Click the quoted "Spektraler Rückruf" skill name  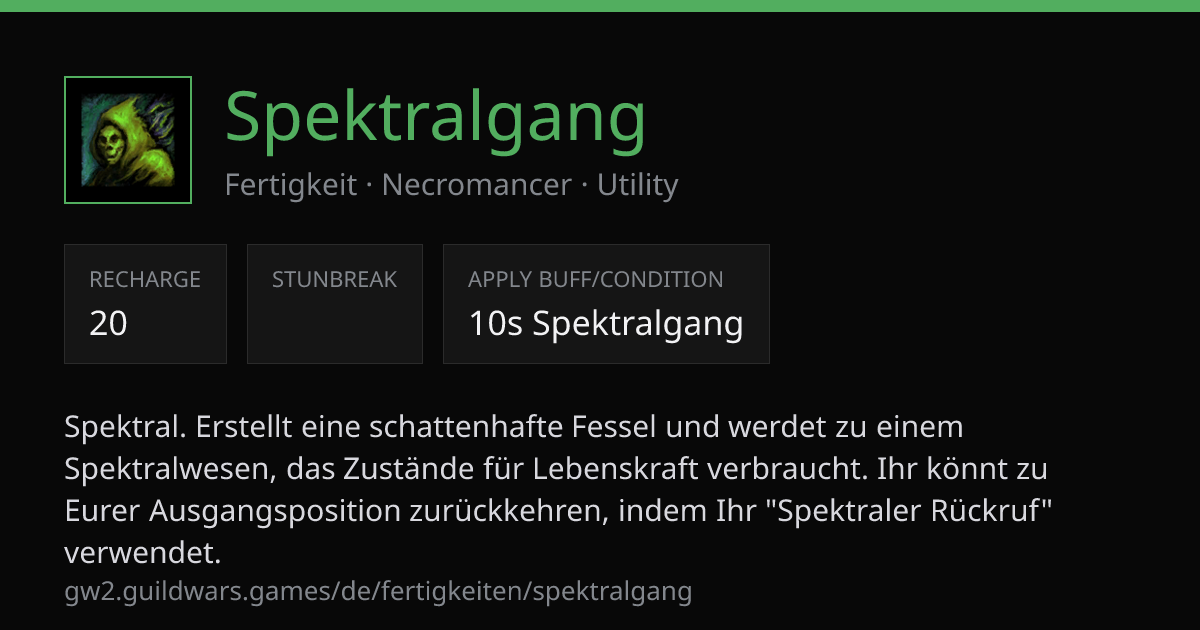coord(910,510)
